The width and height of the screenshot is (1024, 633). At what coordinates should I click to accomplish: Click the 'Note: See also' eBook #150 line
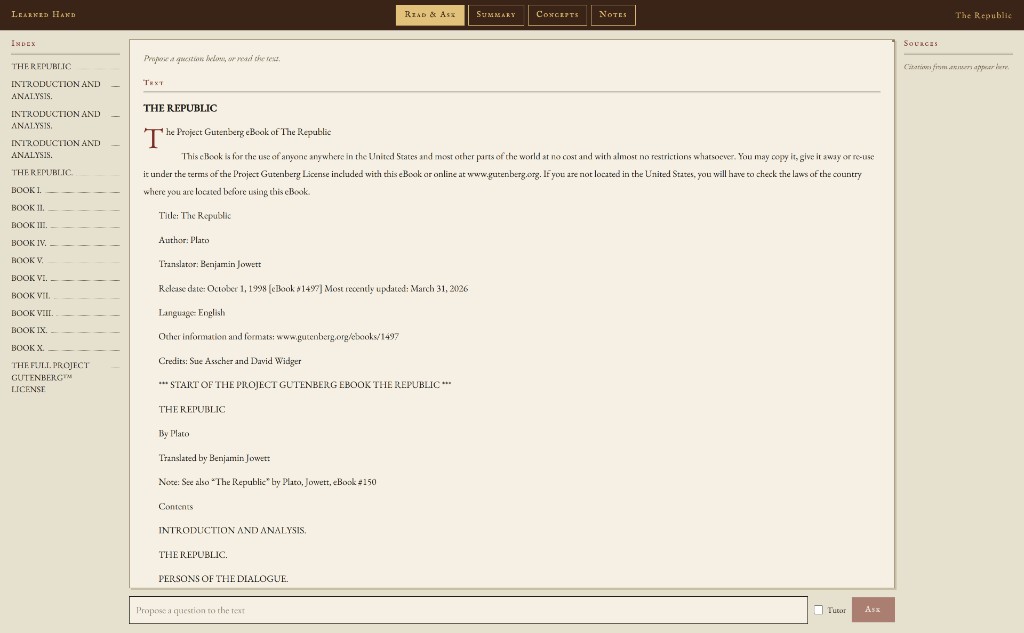point(267,482)
